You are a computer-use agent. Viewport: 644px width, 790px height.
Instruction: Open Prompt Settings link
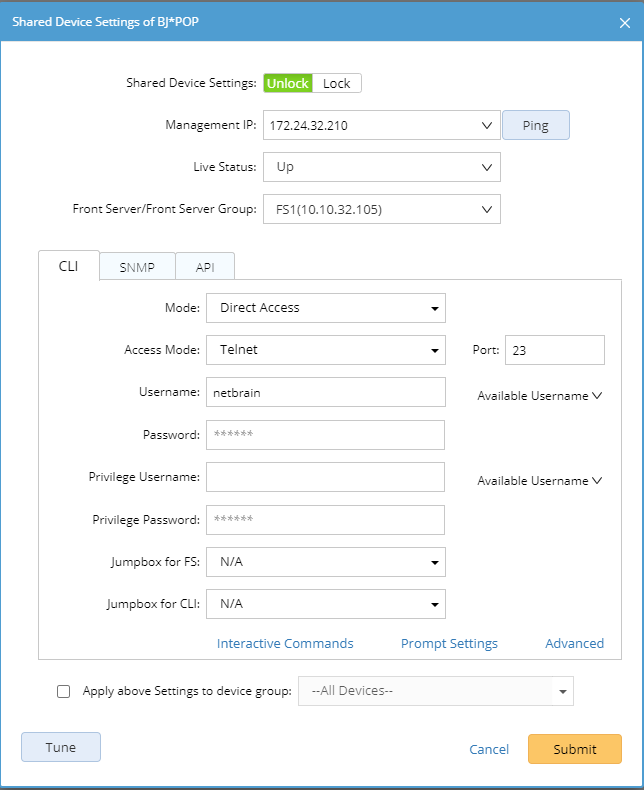(449, 643)
